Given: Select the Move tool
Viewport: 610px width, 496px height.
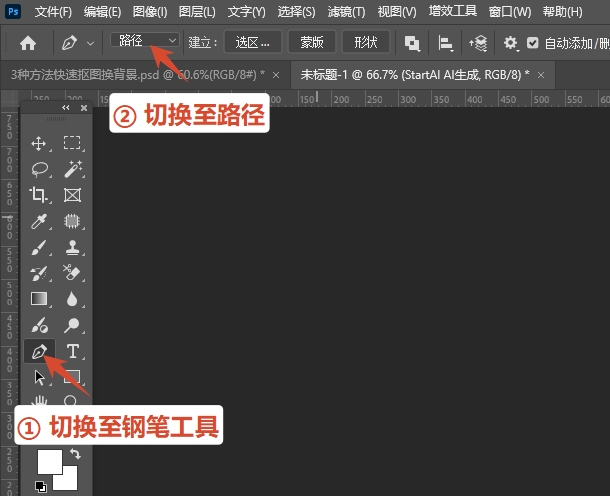Looking at the screenshot, I should pos(39,144).
